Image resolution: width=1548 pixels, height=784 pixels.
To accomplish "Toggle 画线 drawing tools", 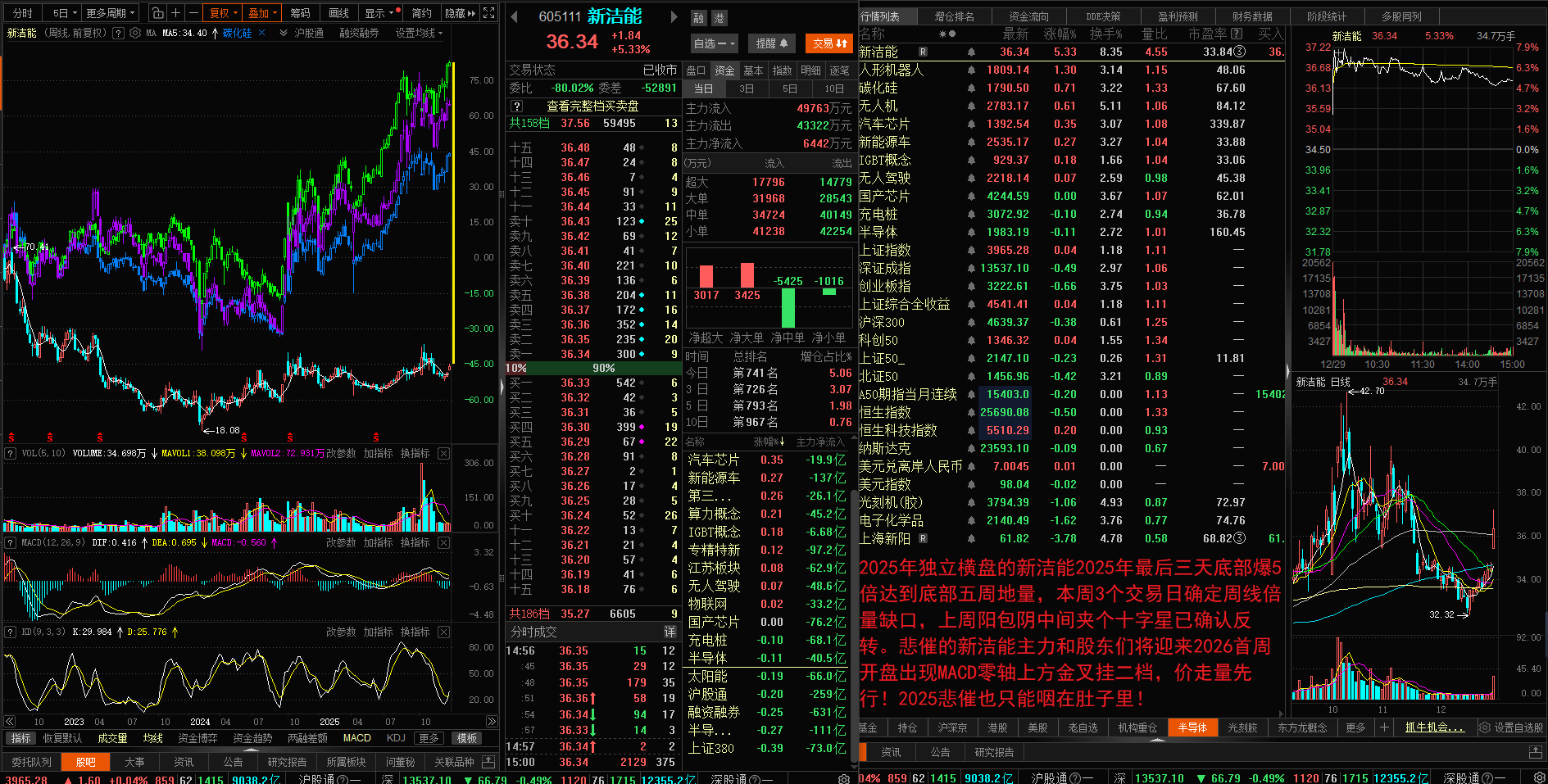I will point(338,13).
